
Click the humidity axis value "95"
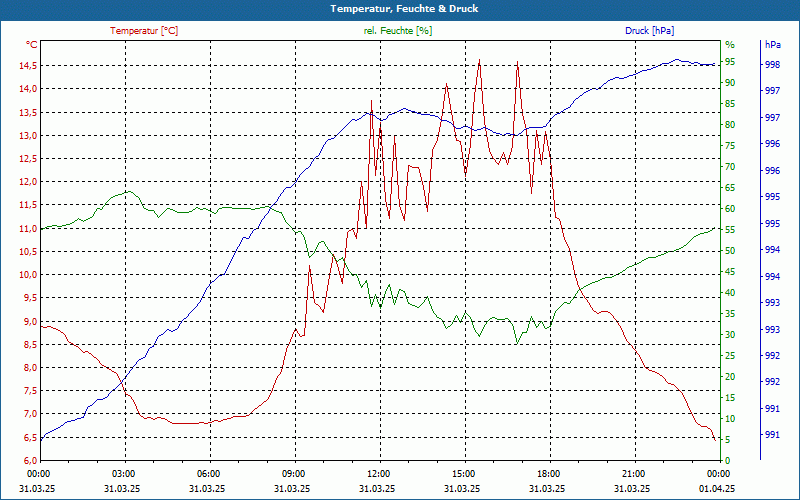730,62
